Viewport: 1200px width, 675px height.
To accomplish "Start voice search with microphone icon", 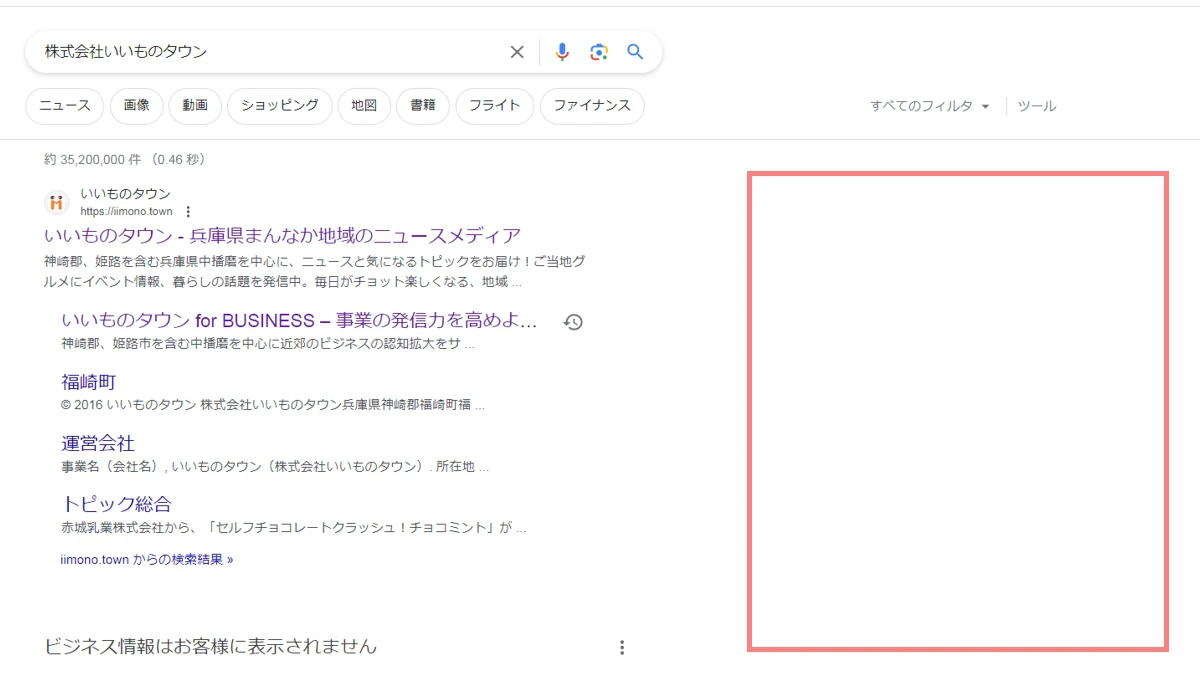I will 562,52.
